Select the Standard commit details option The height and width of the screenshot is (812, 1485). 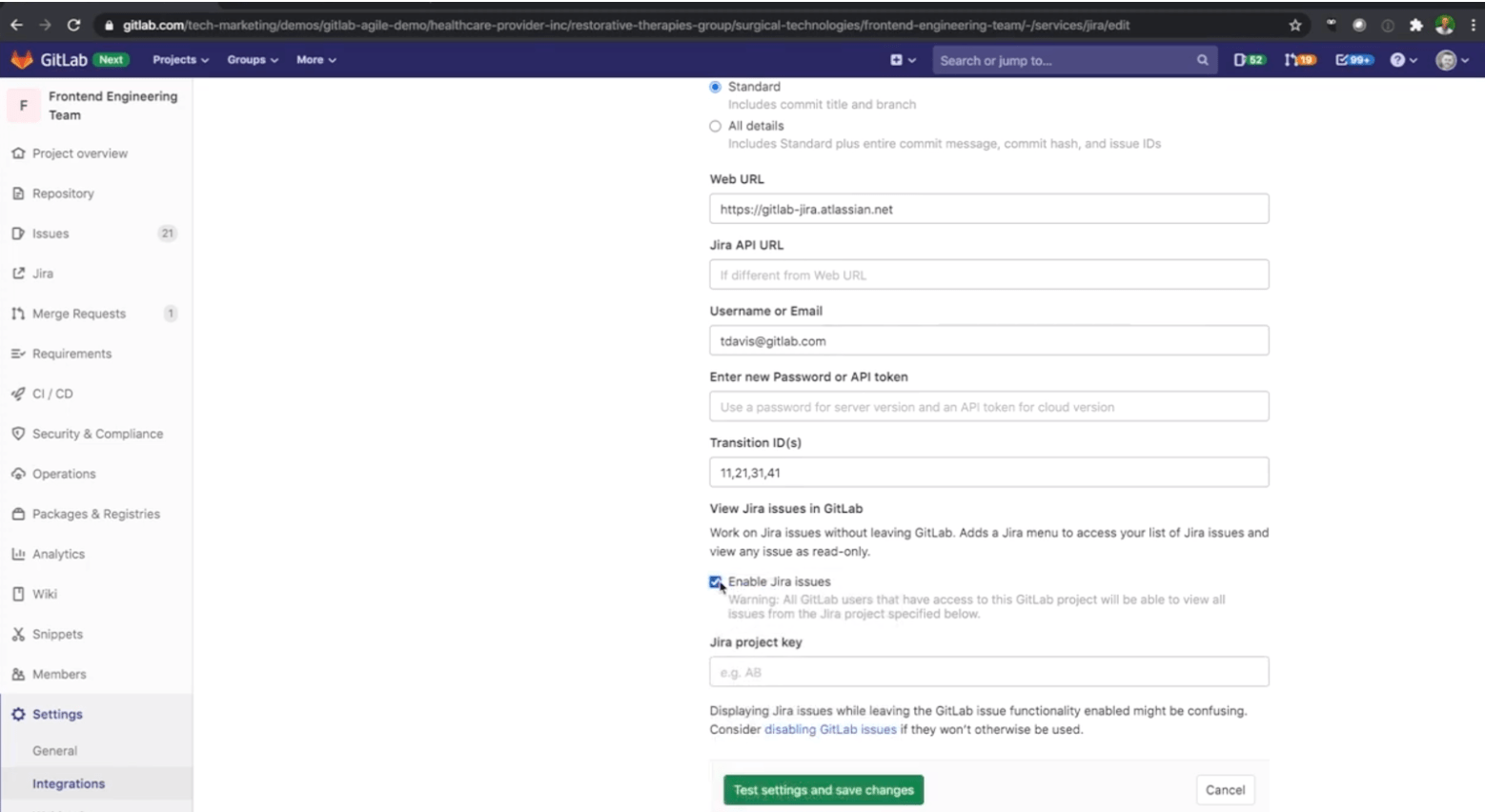pos(715,87)
